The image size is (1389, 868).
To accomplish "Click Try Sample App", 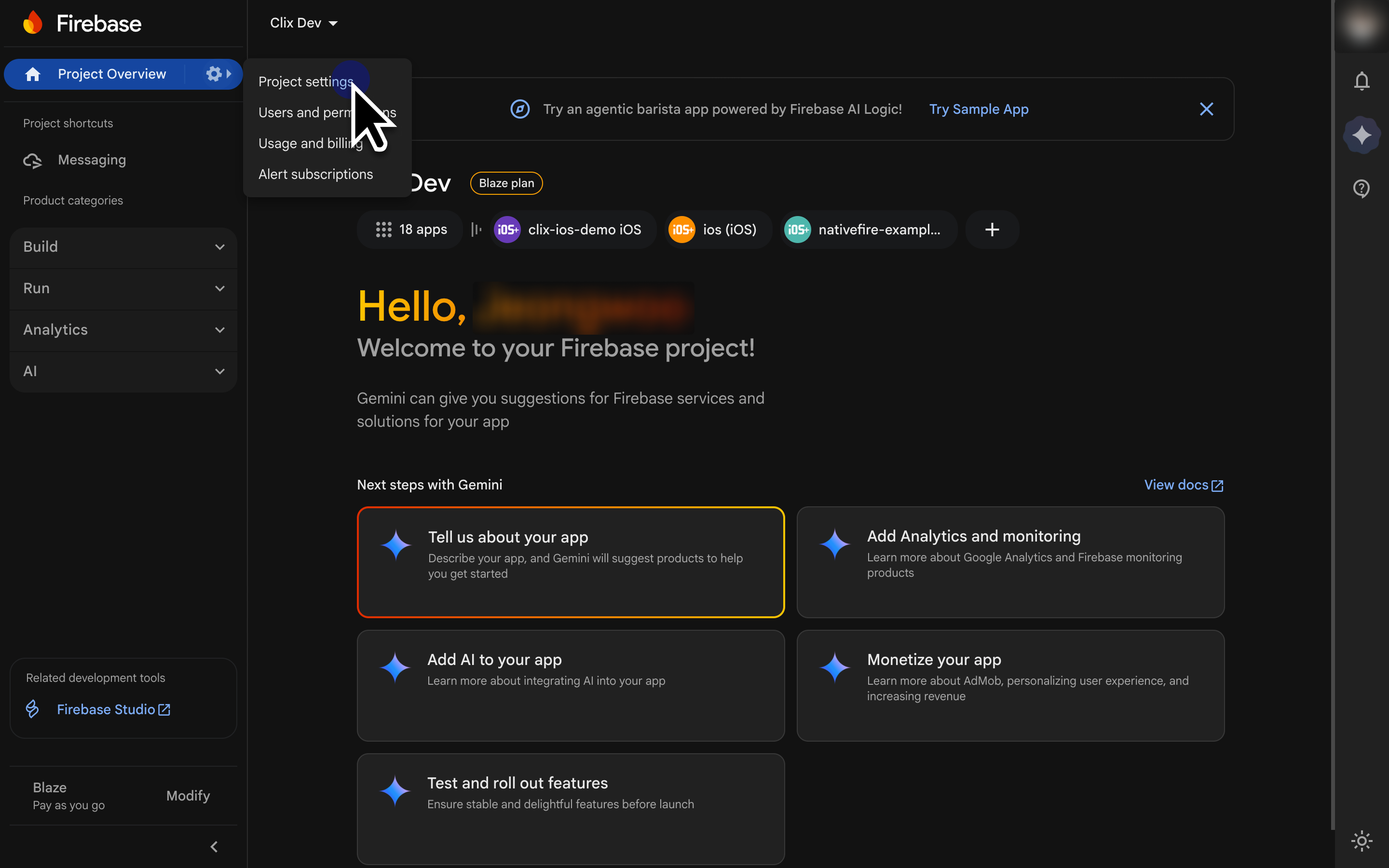I will click(x=979, y=109).
